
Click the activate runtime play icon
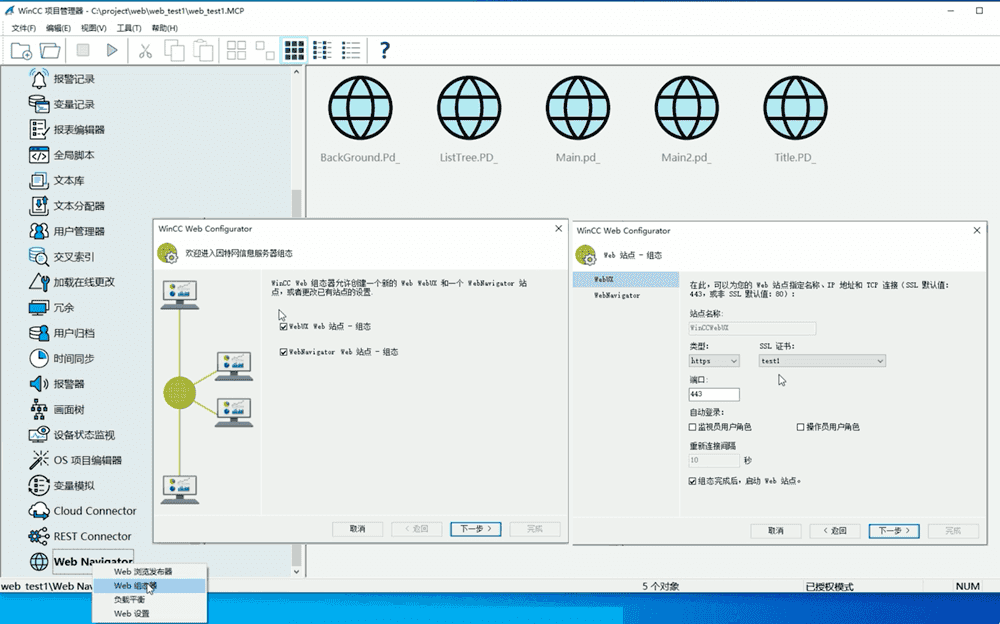point(112,50)
